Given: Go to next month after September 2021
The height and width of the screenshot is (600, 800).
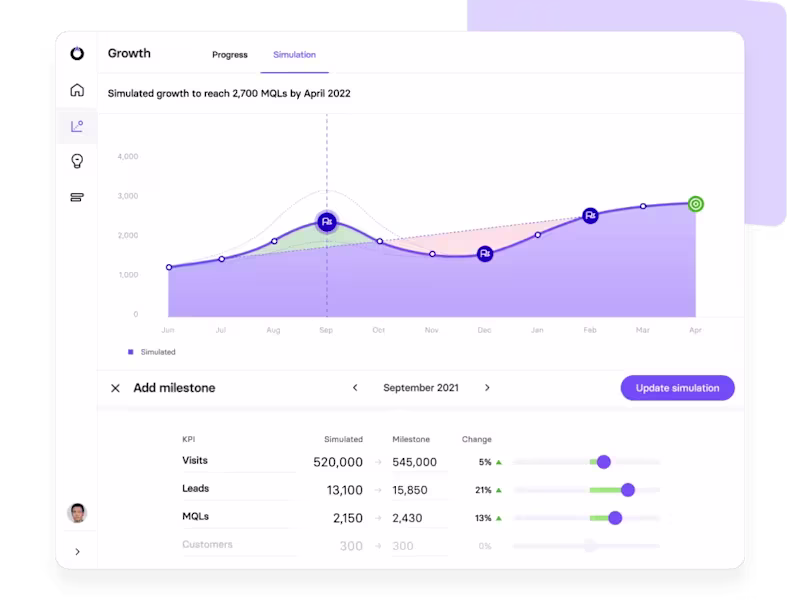Looking at the screenshot, I should click(x=487, y=388).
